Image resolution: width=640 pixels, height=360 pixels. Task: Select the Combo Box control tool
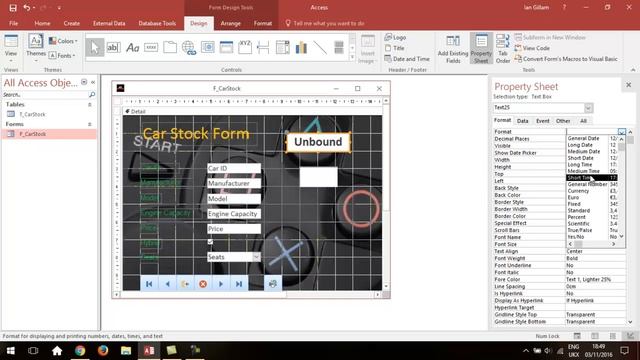point(282,48)
